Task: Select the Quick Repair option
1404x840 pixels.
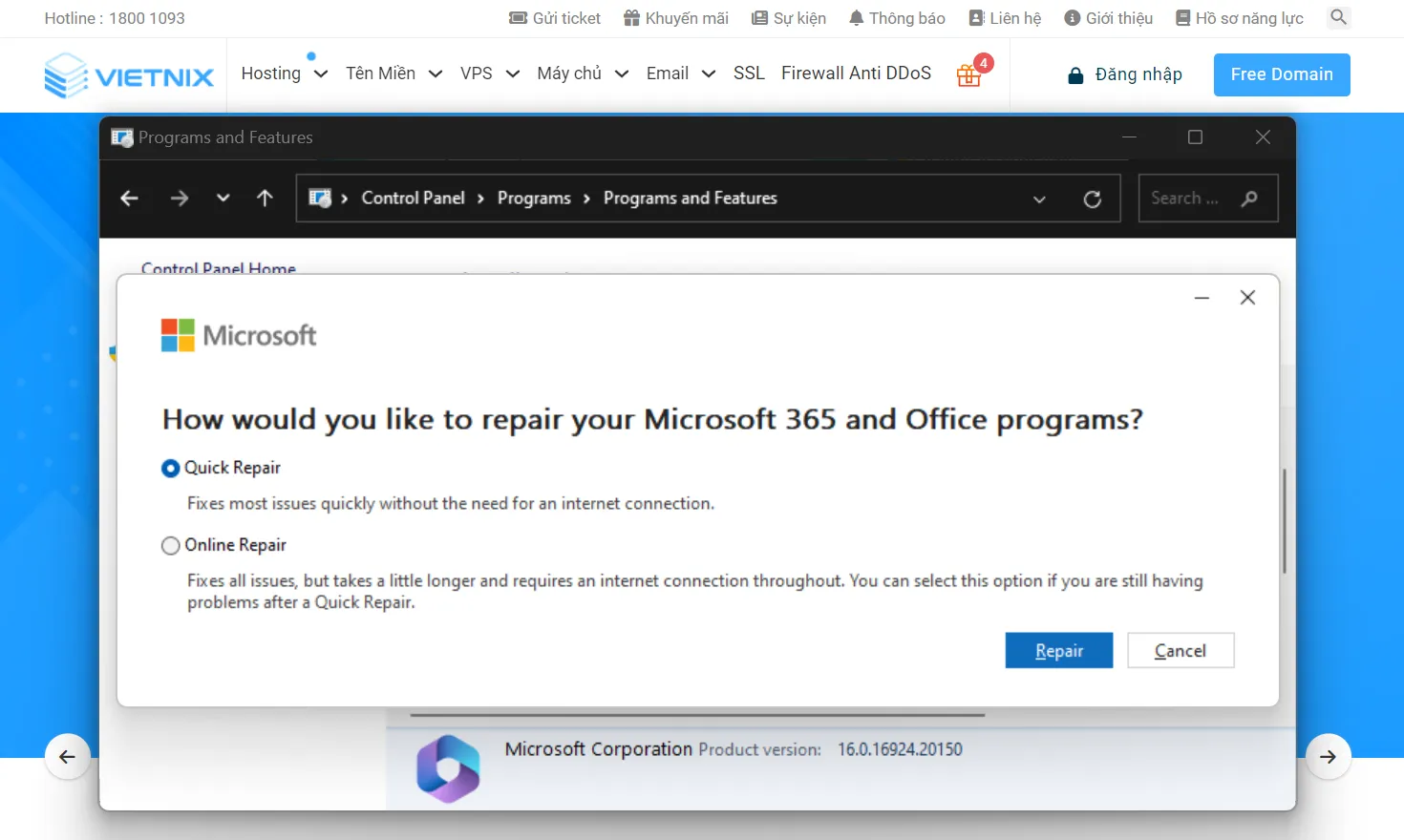Action: 171,469
